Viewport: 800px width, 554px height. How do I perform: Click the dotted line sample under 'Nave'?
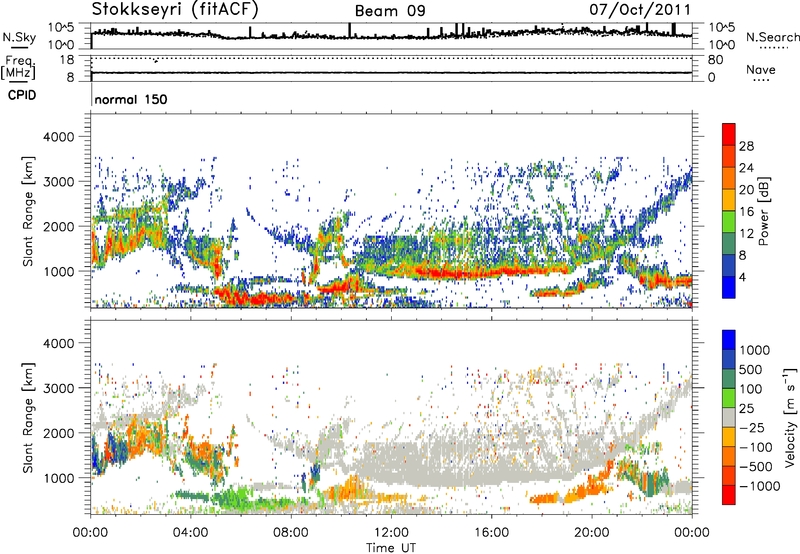761,80
